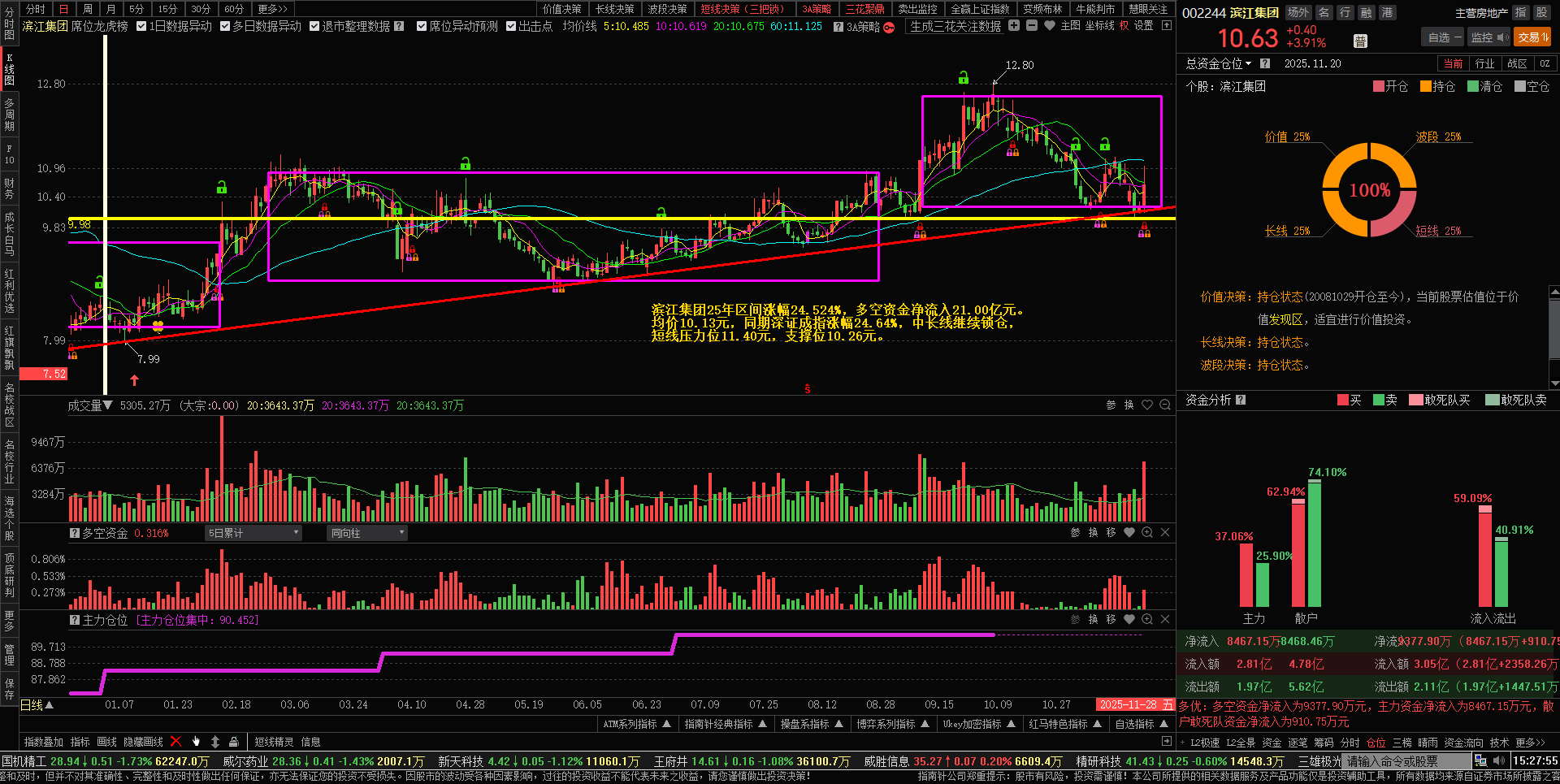This screenshot has height=784, width=1560.
Task: Click the 普 badge next to the price
Action: (1361, 41)
